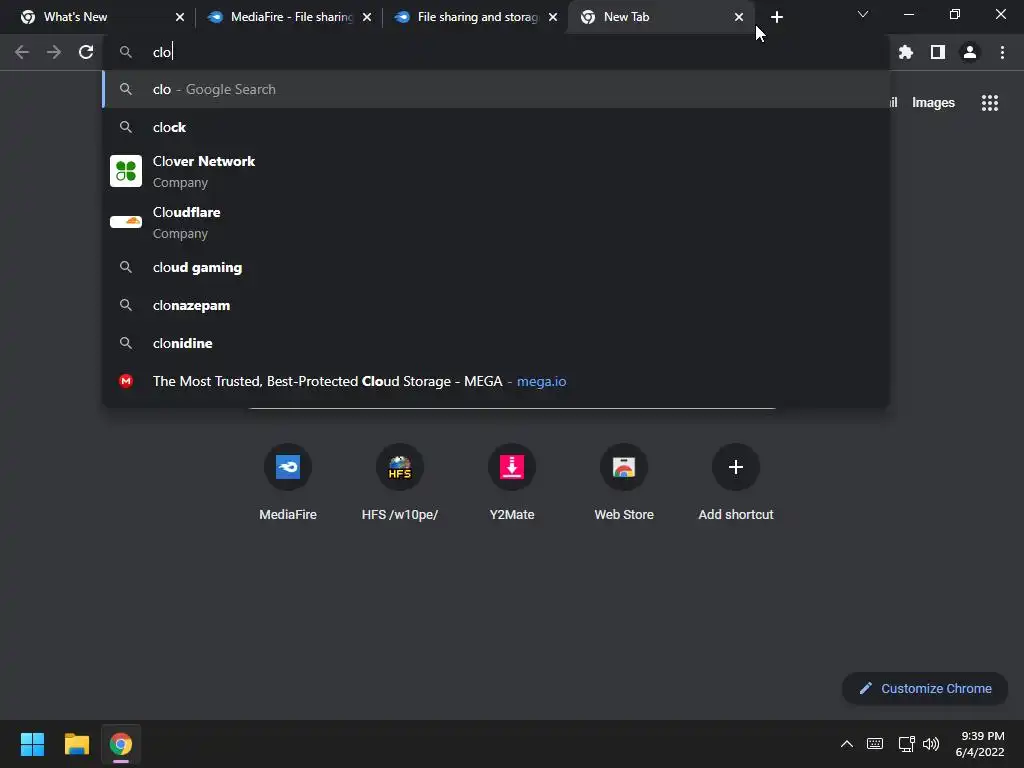Open the profile avatar icon

[970, 52]
